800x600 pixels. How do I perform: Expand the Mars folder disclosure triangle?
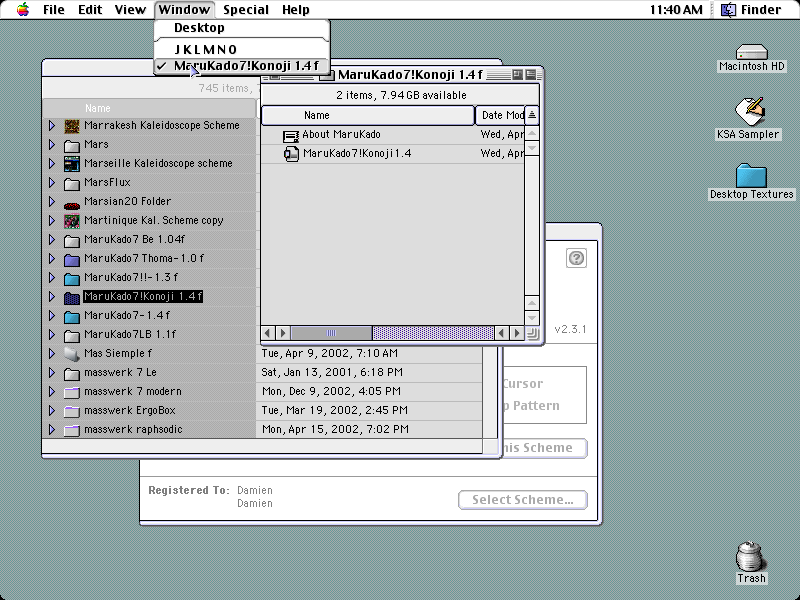[x=52, y=144]
